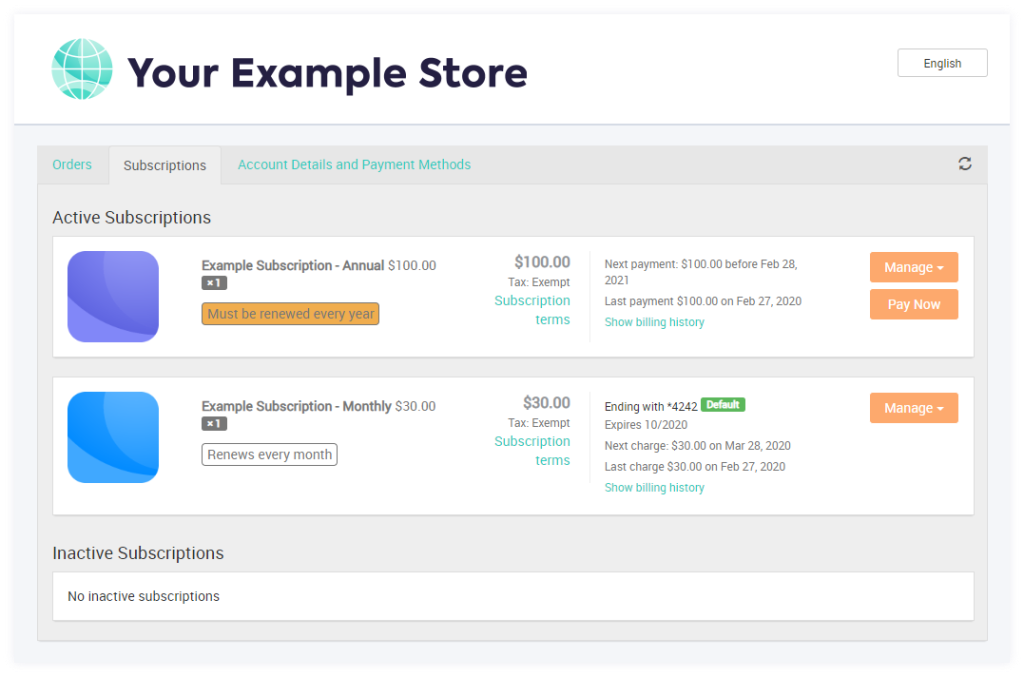Click the refresh icon to reload subscriptions
The width and height of the screenshot is (1024, 677).
click(964, 164)
